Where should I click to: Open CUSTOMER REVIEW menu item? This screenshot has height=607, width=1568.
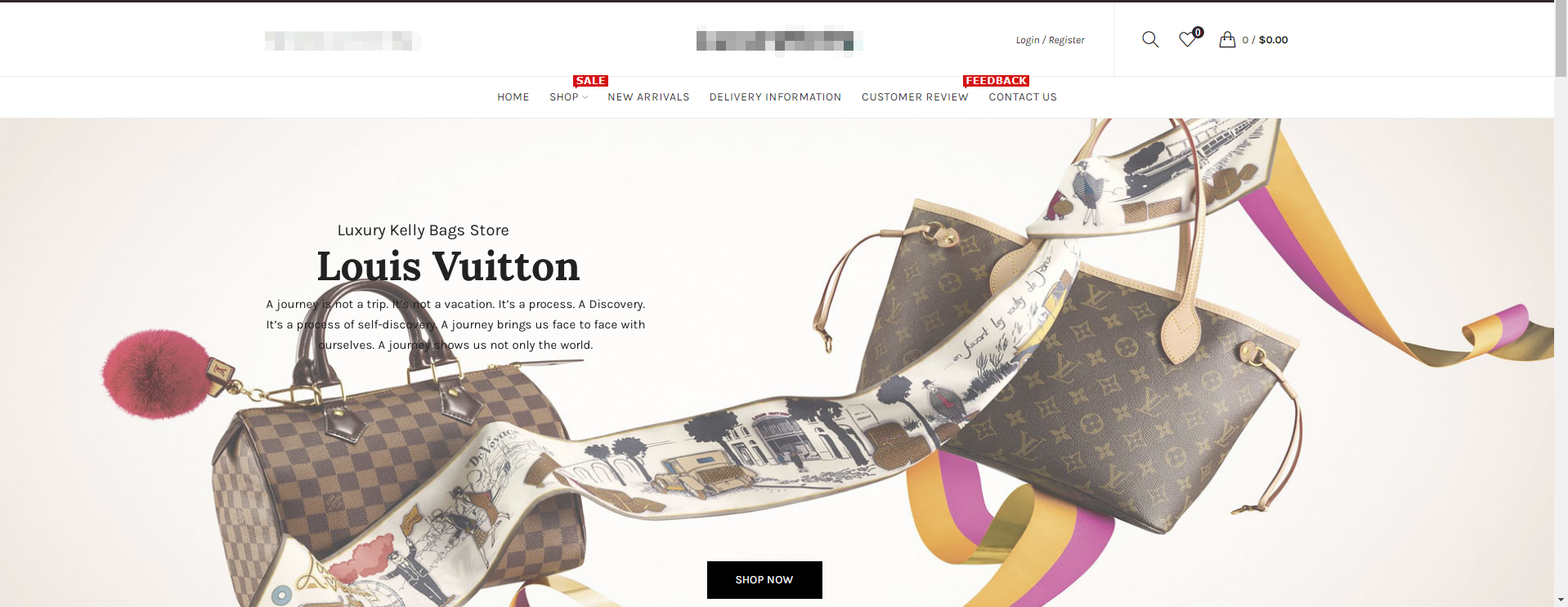(915, 97)
